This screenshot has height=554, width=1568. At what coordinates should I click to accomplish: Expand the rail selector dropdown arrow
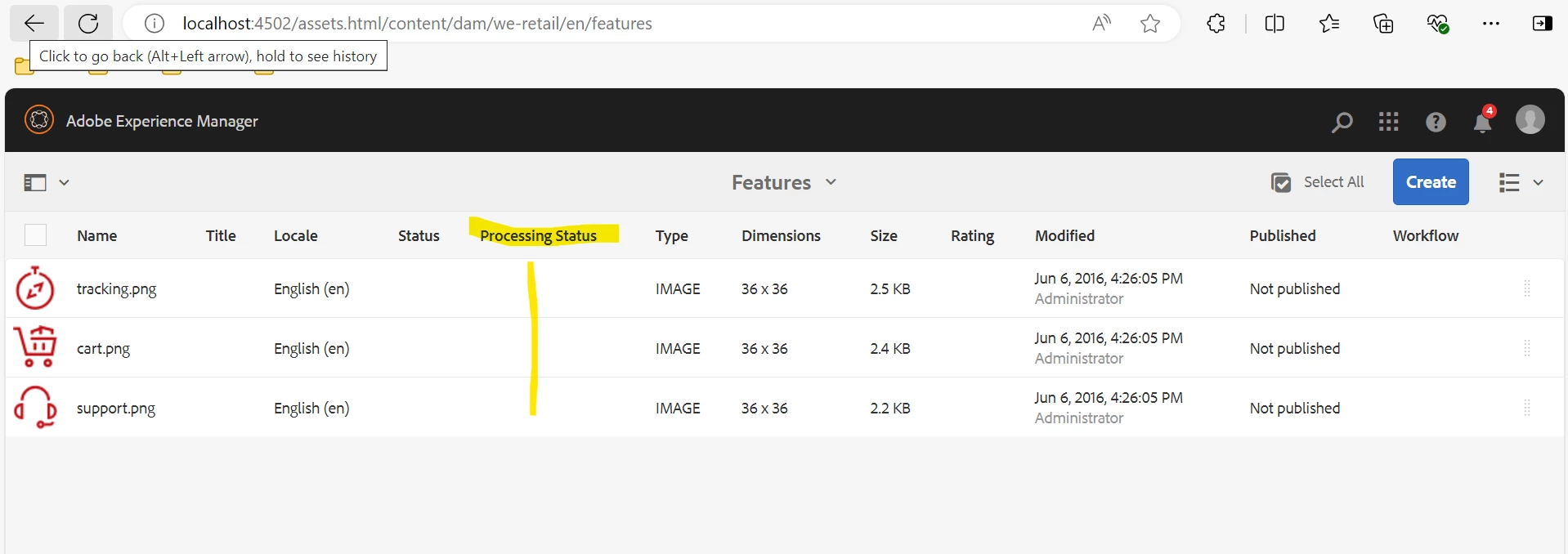coord(64,182)
